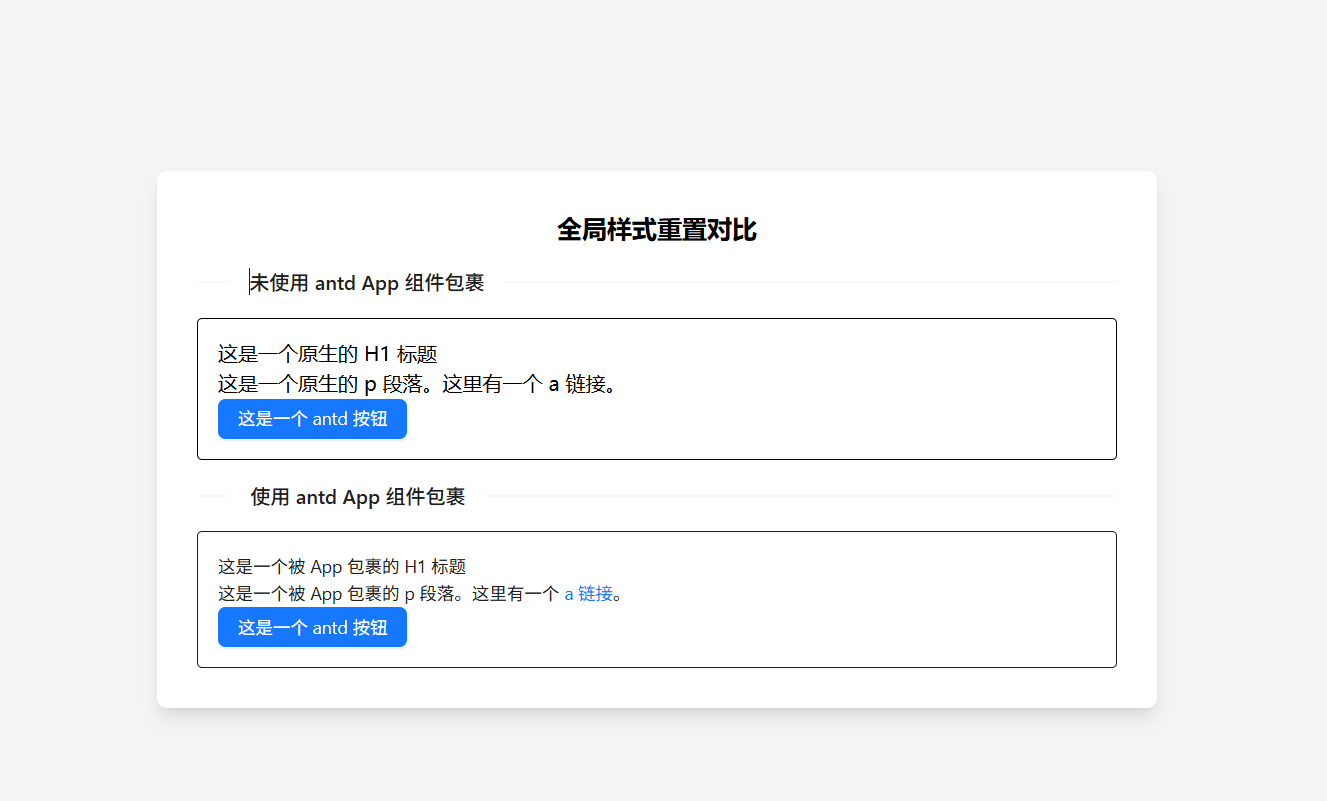Viewport: 1327px width, 801px height.
Task: Click empty space right of the second antd button
Action: click(700, 628)
